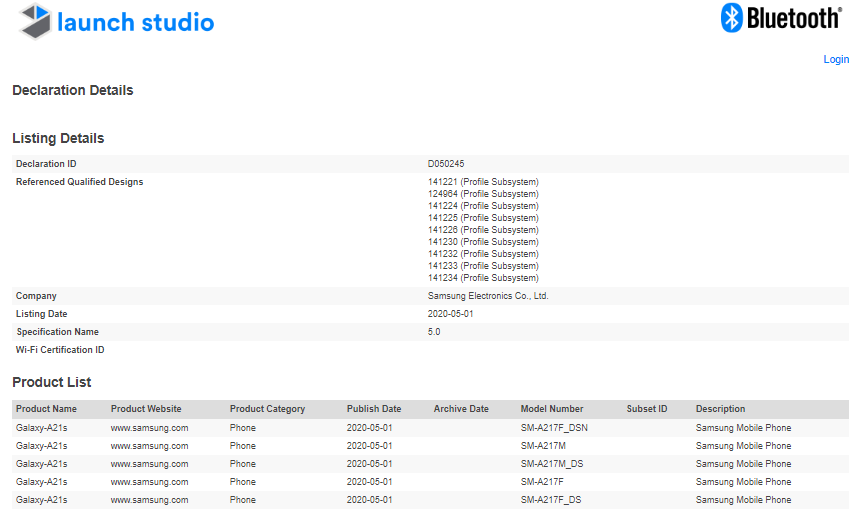Follow the 141225 Profile Subsystem link
The image size is (857, 522).
click(483, 218)
